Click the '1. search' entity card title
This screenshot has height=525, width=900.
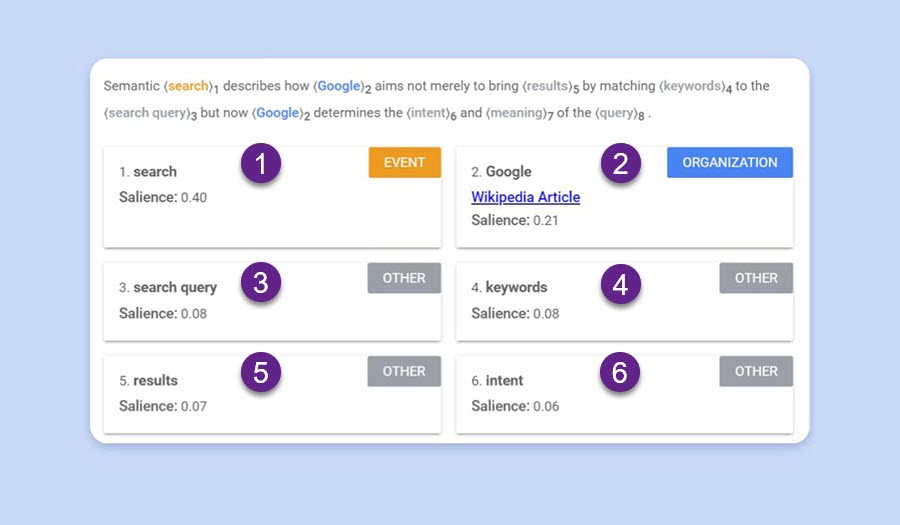(x=148, y=172)
